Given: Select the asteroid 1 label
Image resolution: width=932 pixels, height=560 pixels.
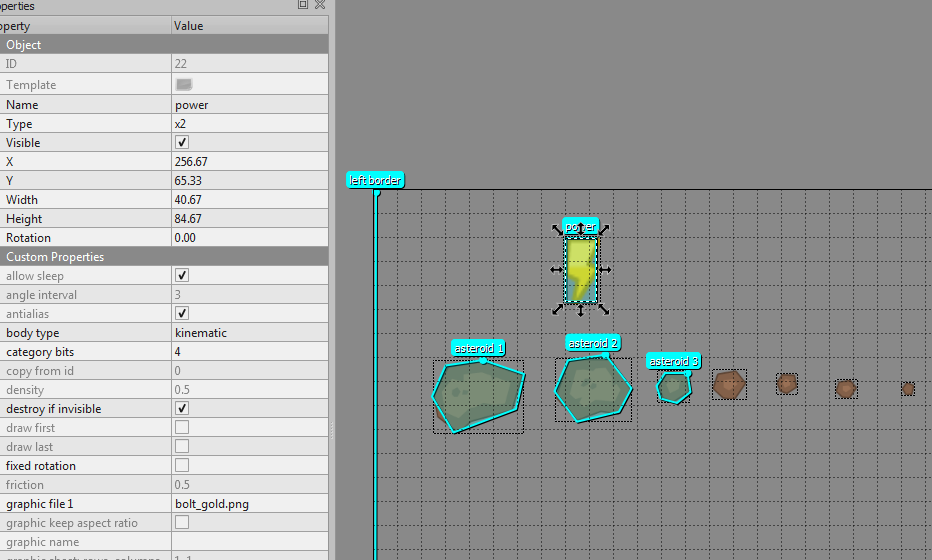Looking at the screenshot, I should (x=478, y=348).
